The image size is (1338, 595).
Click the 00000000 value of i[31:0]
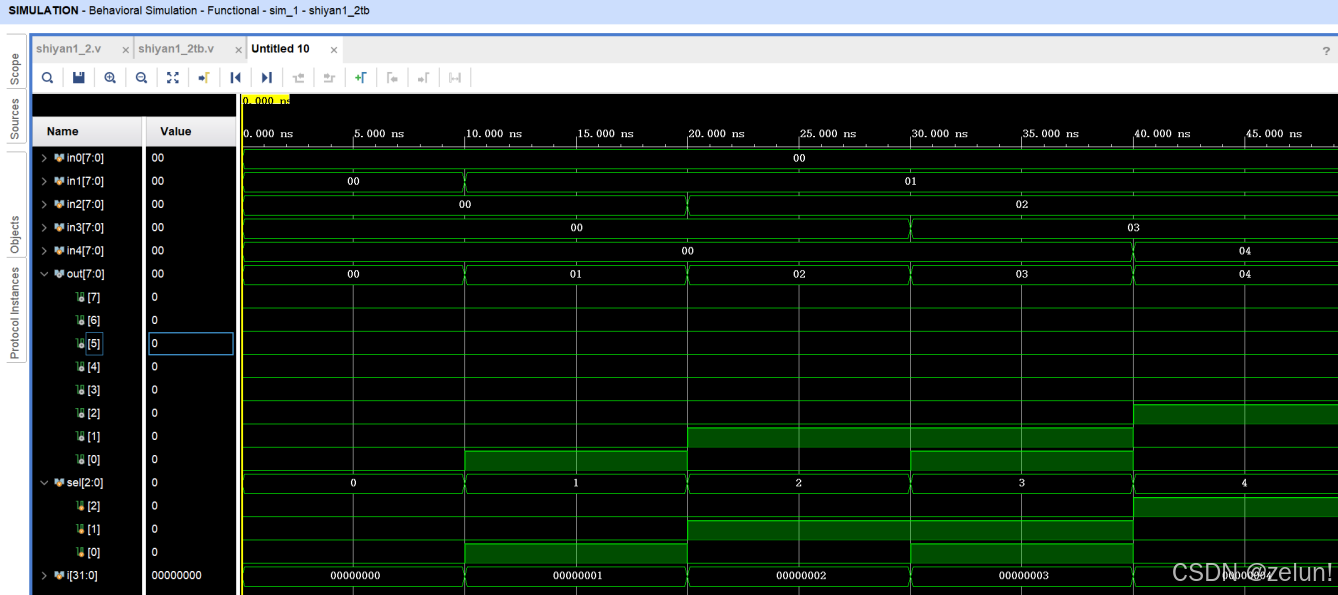(176, 576)
